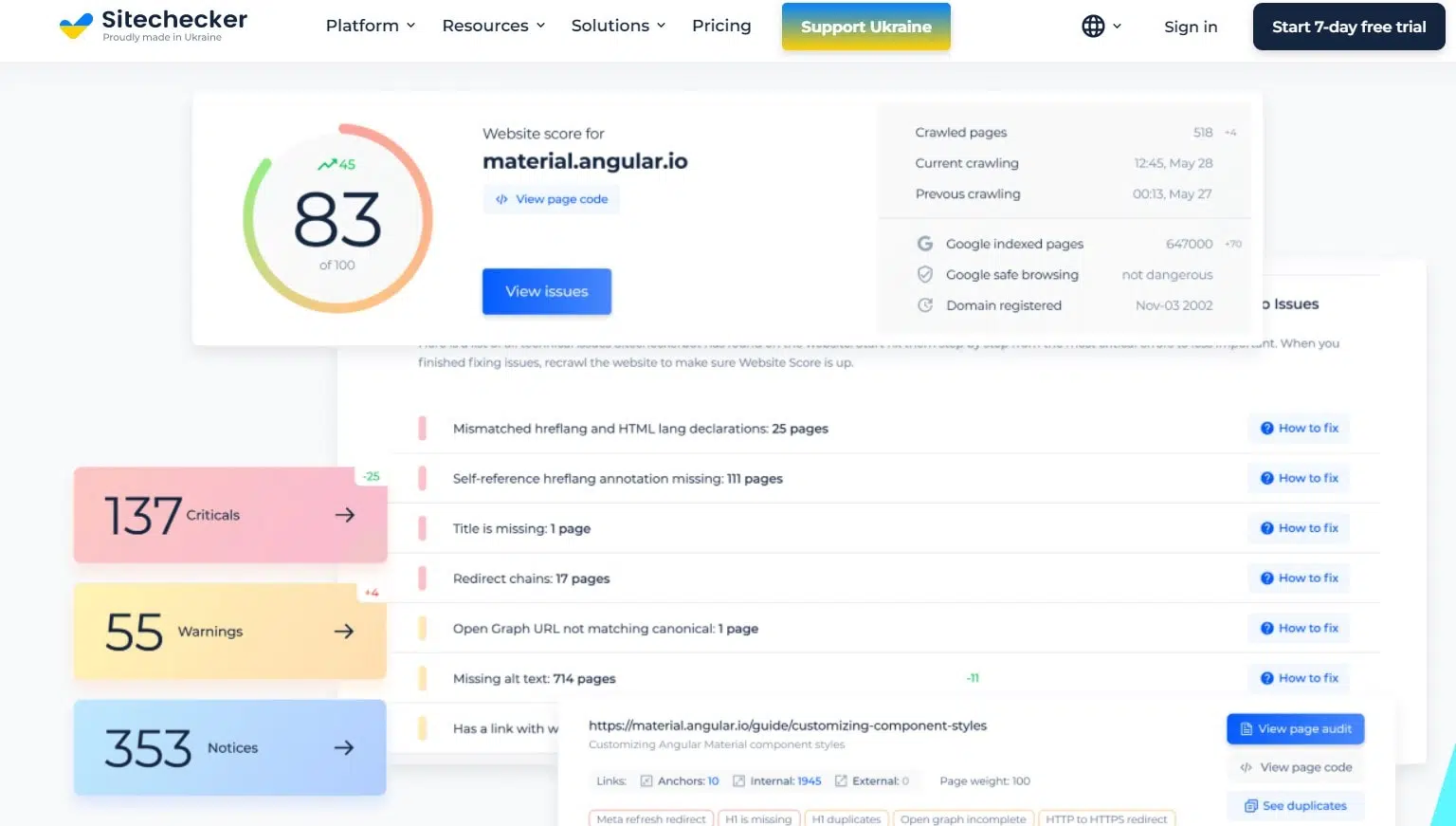Select the Redirect chains 17 pages row
This screenshot has width=1456, height=826.
click(x=885, y=578)
